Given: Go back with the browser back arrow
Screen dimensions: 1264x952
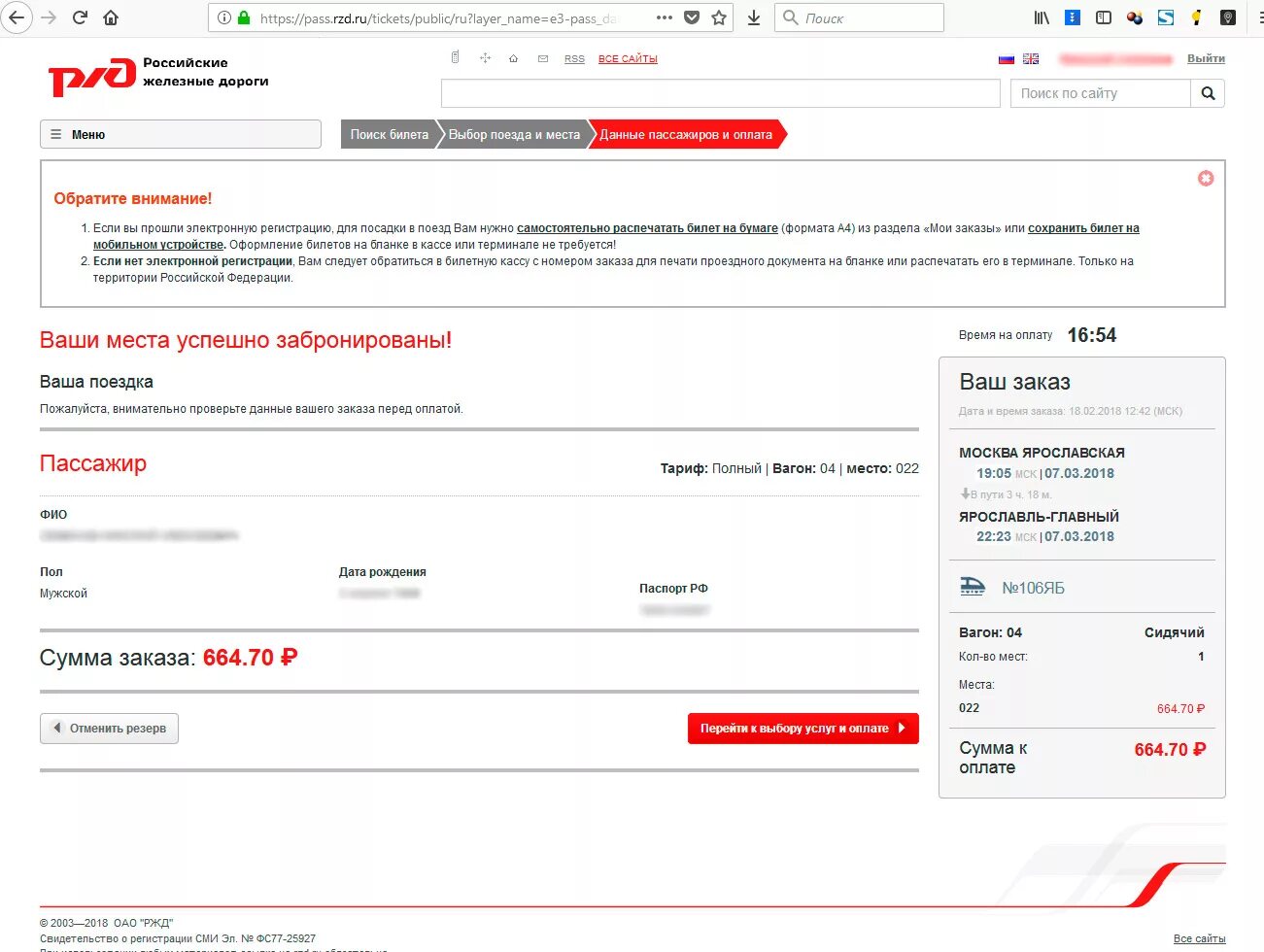Looking at the screenshot, I should click(17, 17).
